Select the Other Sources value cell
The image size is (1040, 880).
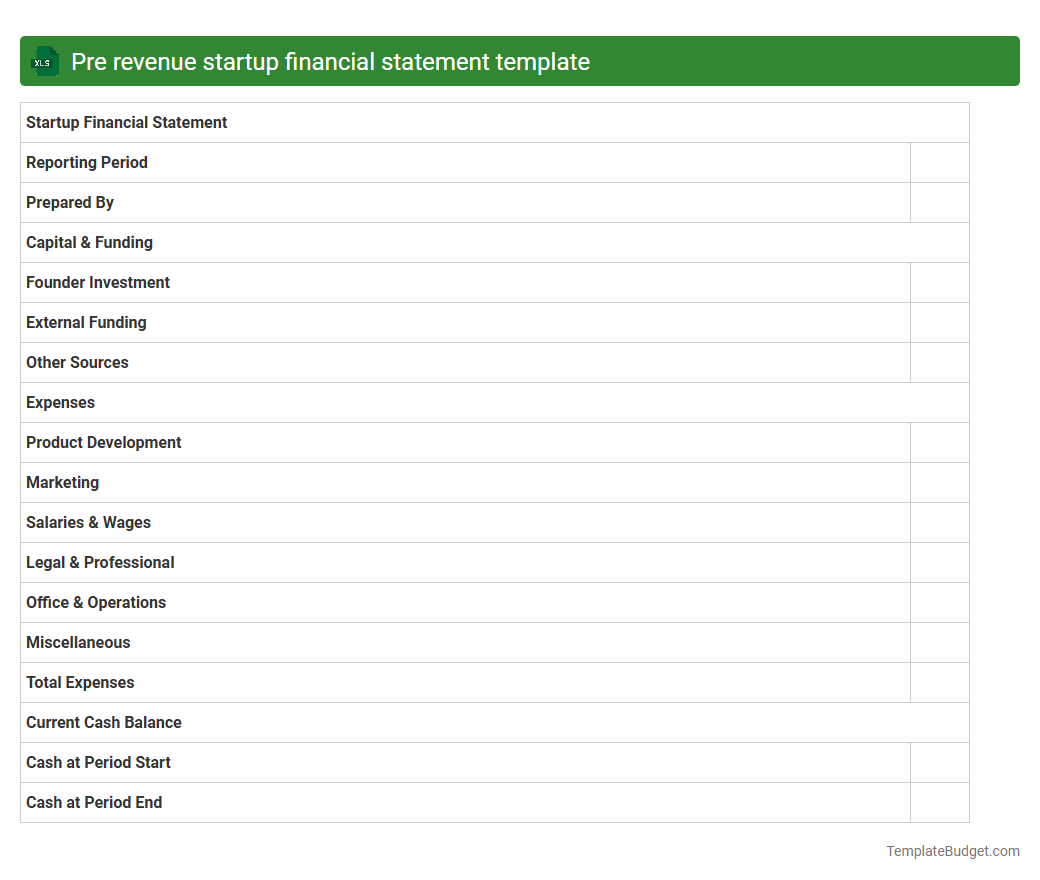click(x=939, y=362)
